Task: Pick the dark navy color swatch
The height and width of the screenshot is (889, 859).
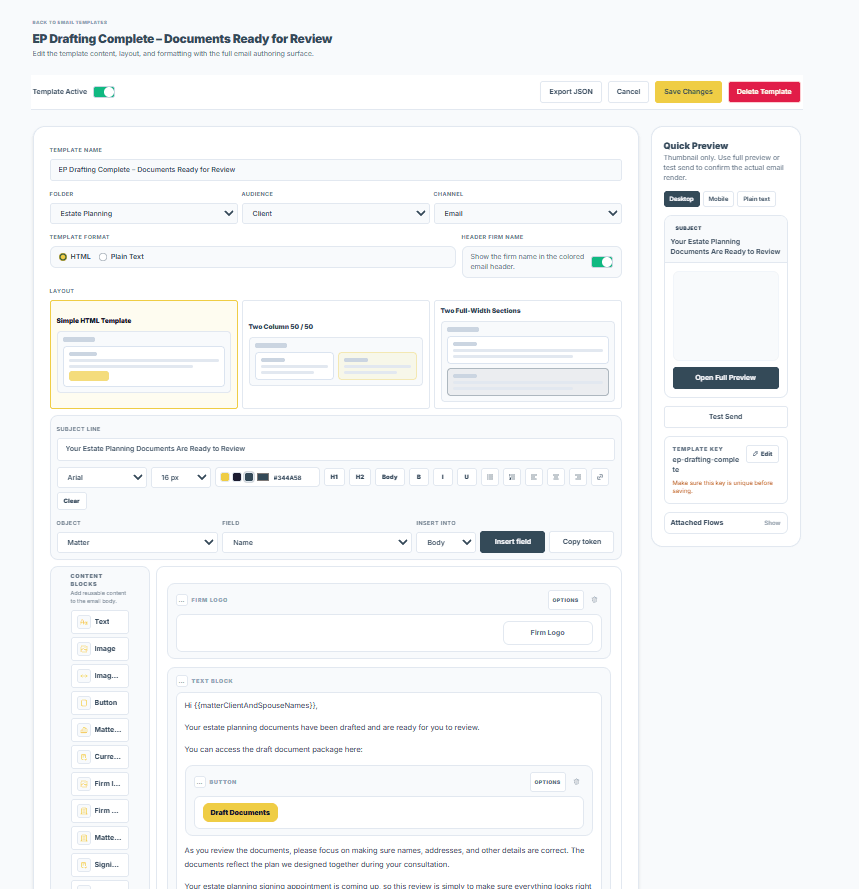Action: 237,477
